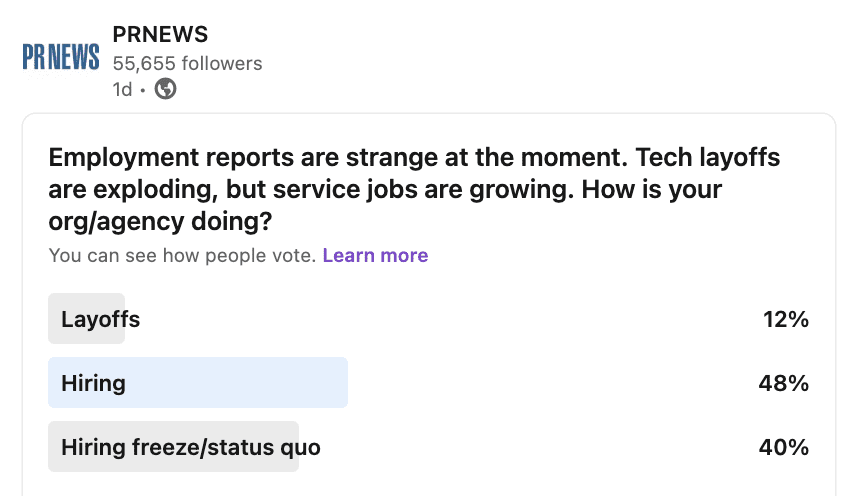The width and height of the screenshot is (856, 496).
Task: Click the dot separator beside the timestamp
Action: point(143,89)
